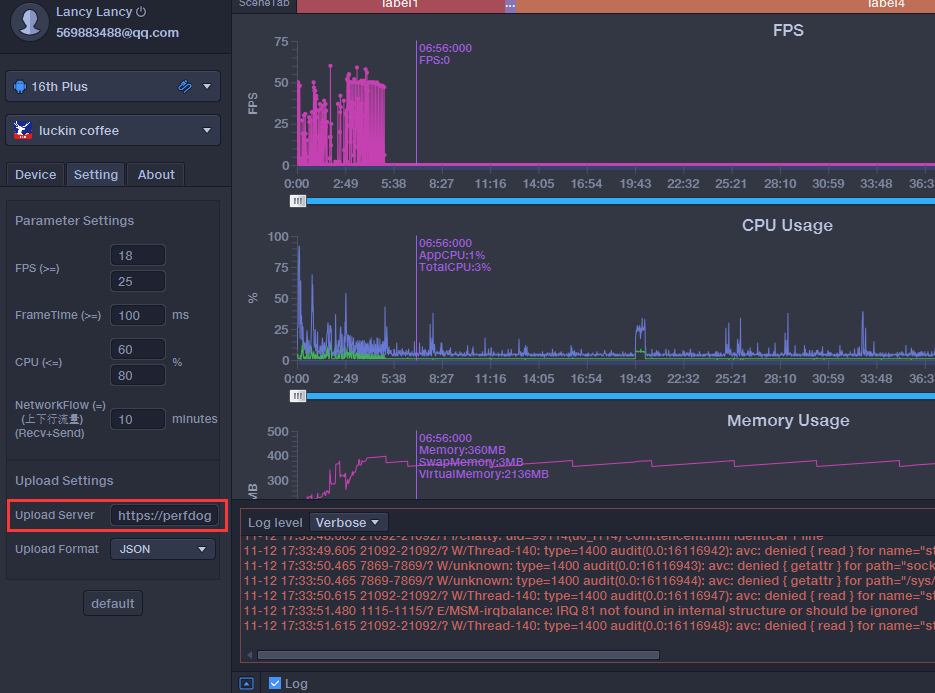The height and width of the screenshot is (693, 935).
Task: Click the log scrollbar left arrow
Action: 249,655
